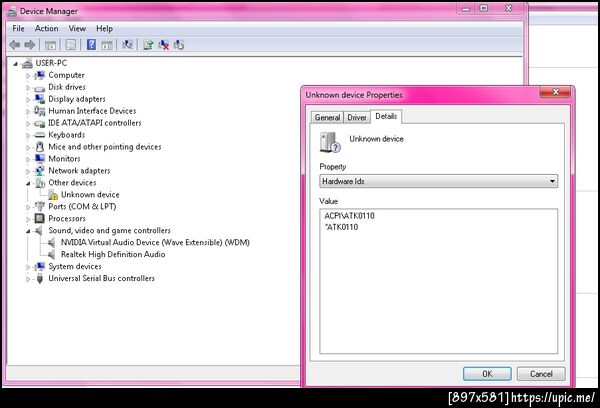Viewport: 600px width, 408px height.
Task: Click OK in Unknown device Properties
Action: 487,374
